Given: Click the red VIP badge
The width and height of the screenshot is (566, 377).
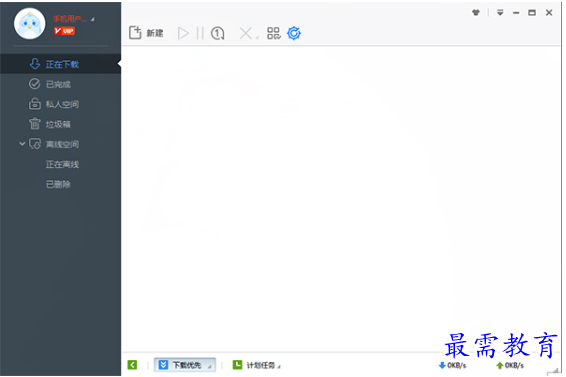Looking at the screenshot, I should point(64,31).
